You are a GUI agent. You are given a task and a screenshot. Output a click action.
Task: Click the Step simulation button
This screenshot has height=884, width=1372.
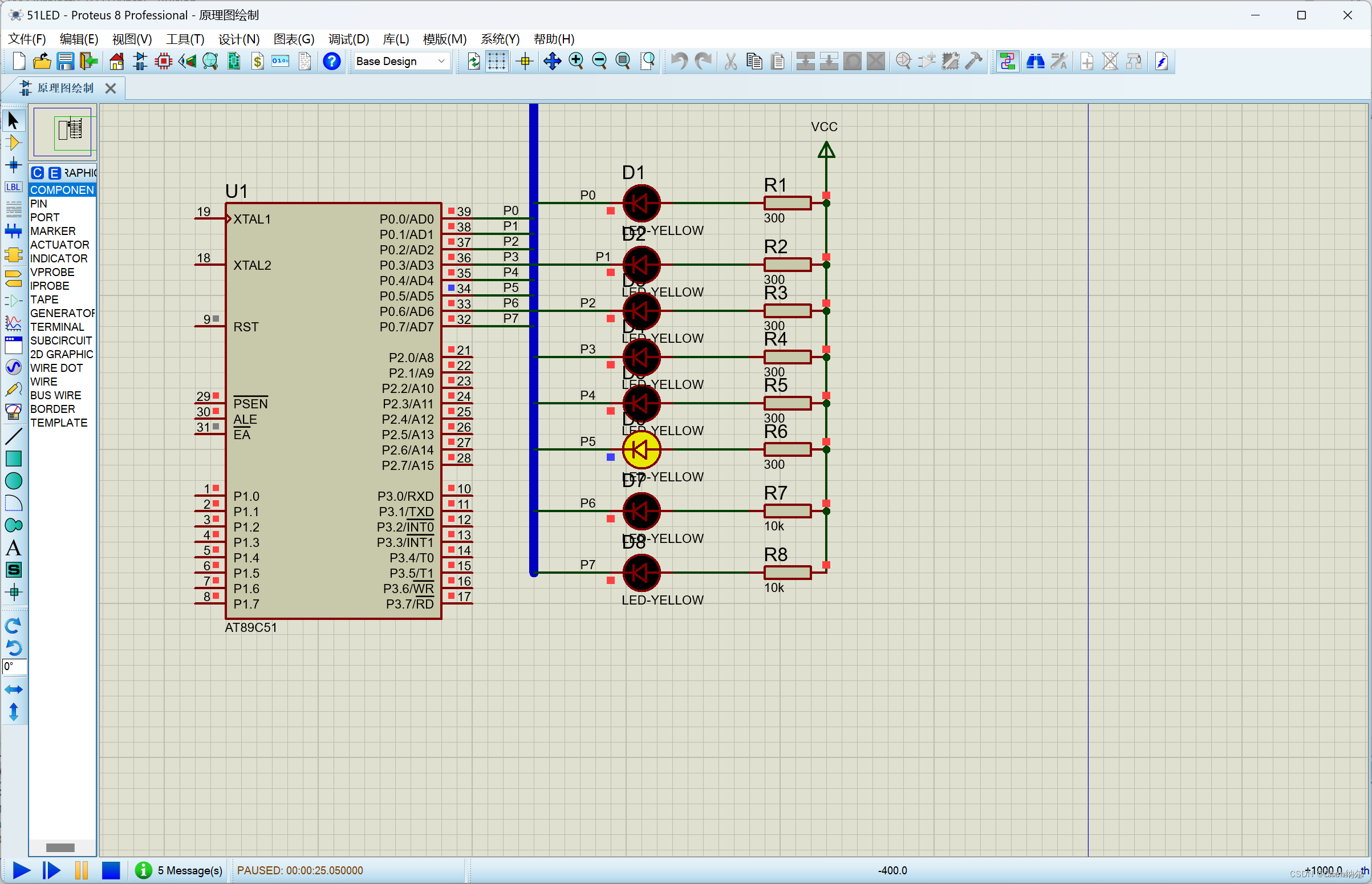pos(51,871)
